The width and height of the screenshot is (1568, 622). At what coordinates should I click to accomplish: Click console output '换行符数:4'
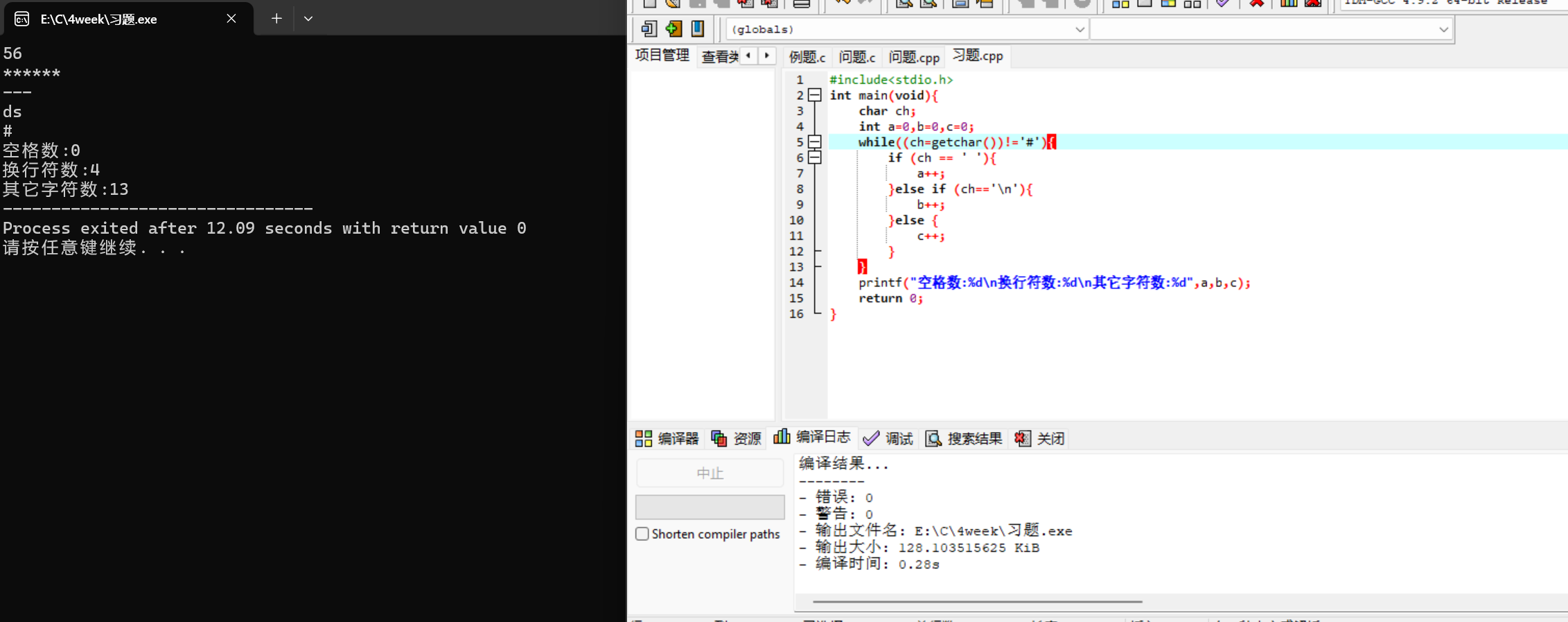point(51,170)
